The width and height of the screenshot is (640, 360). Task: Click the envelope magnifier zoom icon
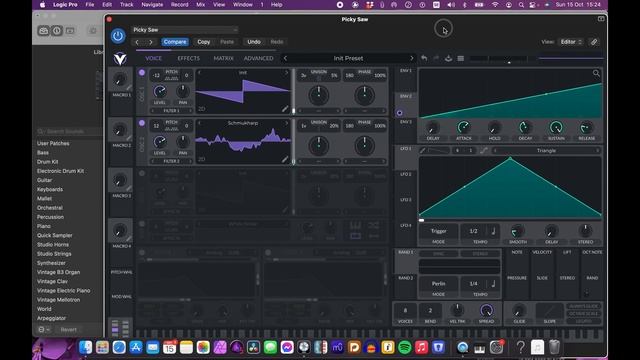[x=596, y=73]
